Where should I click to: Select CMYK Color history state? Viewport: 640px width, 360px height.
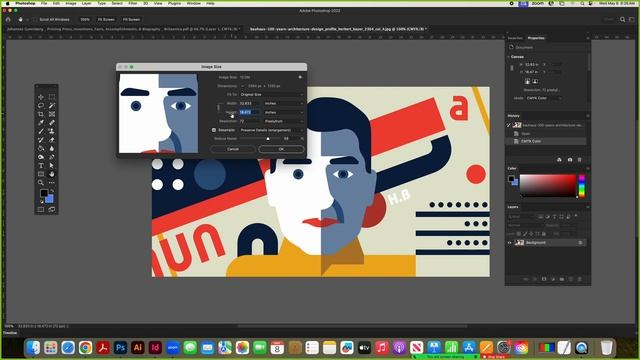coord(547,141)
